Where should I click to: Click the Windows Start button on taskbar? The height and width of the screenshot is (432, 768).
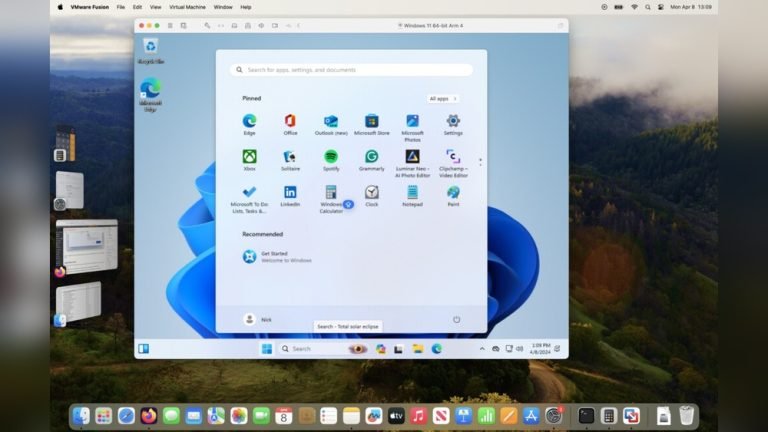267,349
